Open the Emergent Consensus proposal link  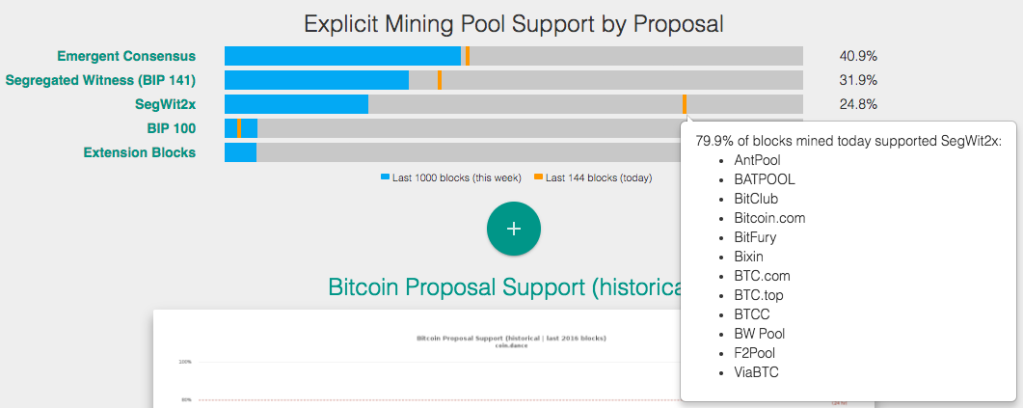126,56
